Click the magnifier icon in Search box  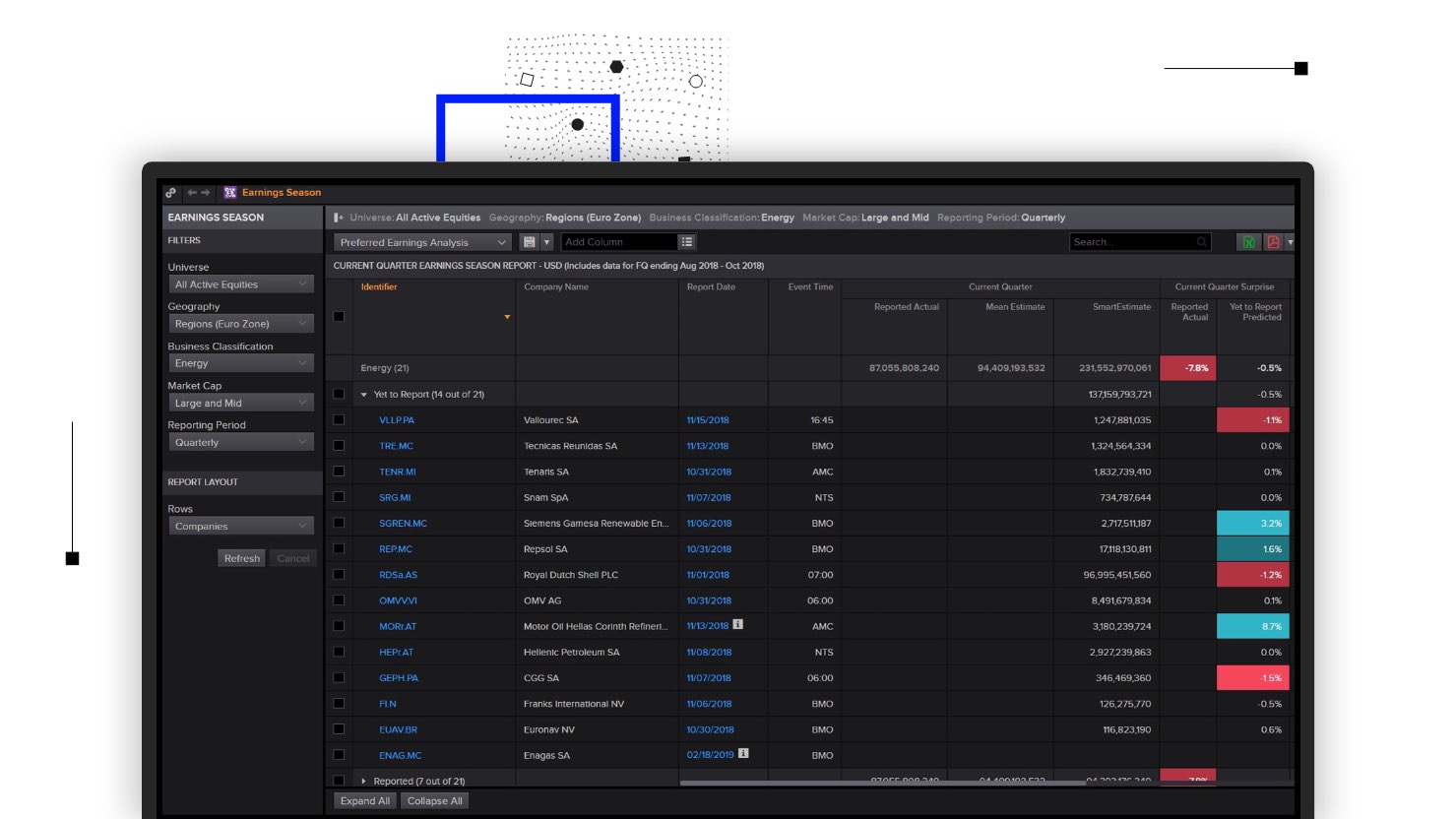pos(1202,242)
